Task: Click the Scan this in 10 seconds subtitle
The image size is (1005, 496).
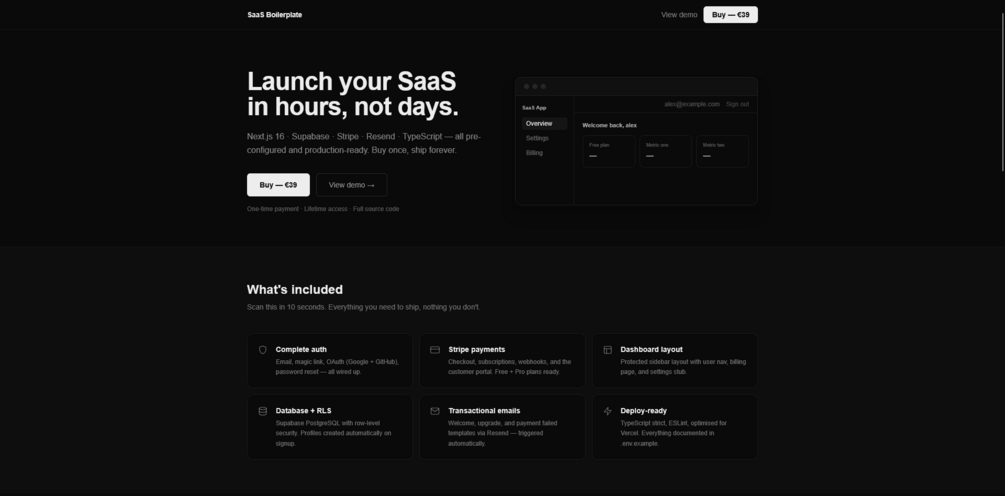Action: 363,308
